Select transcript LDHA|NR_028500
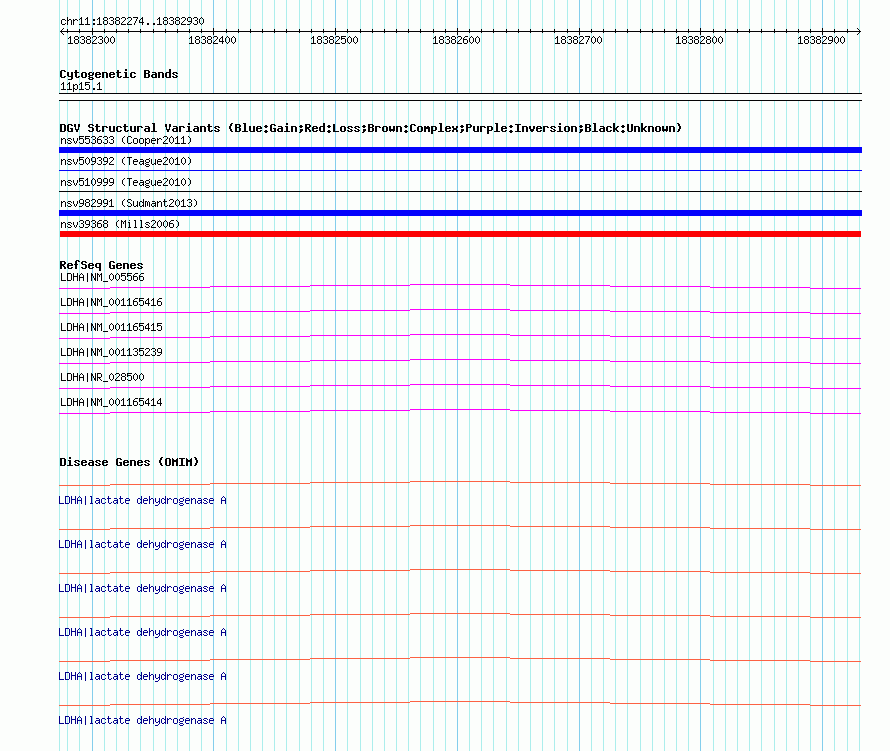 pyautogui.click(x=102, y=377)
